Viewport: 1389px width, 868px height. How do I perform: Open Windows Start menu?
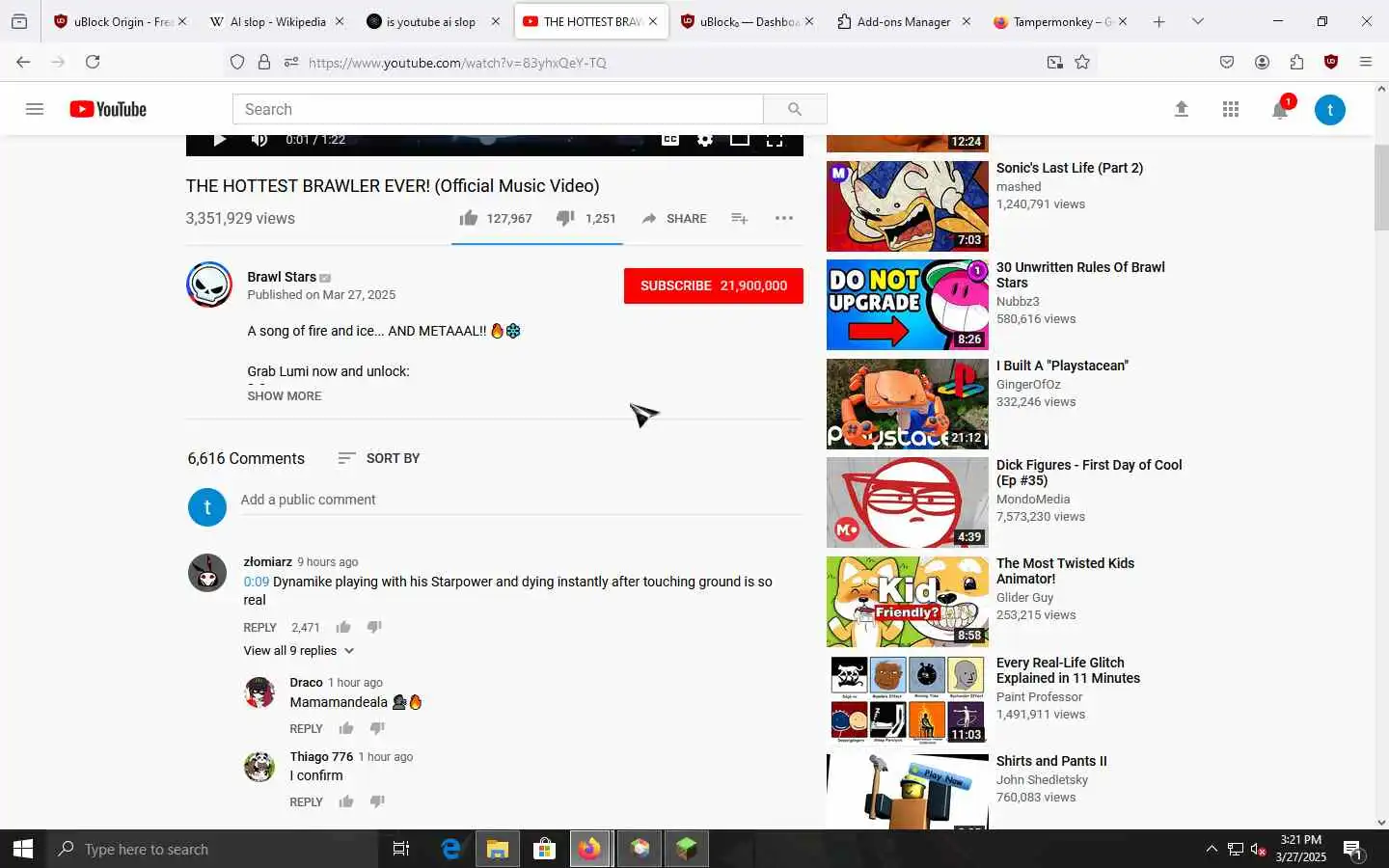click(x=23, y=849)
